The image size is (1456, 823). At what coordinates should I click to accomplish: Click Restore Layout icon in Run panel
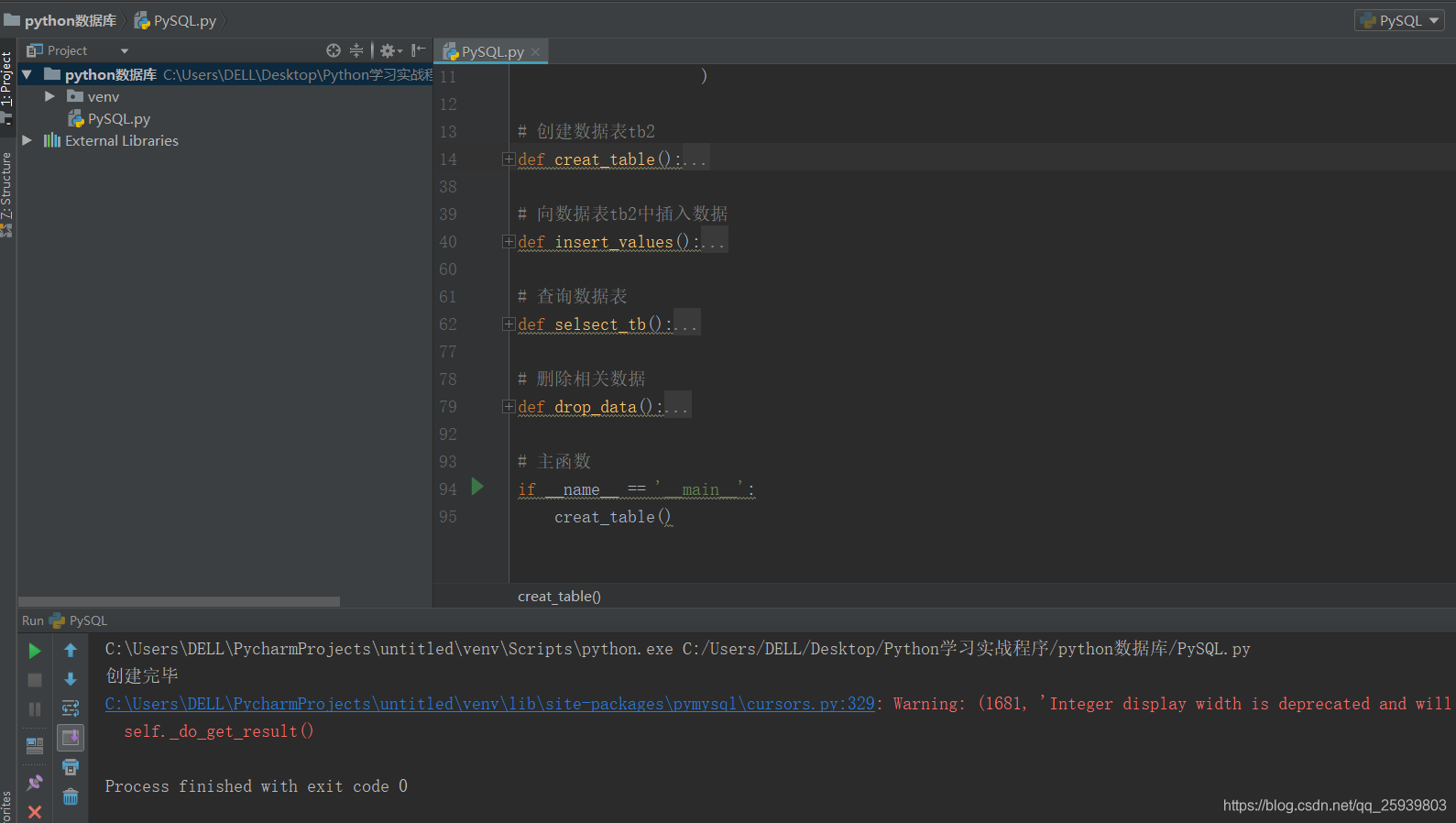tap(35, 745)
